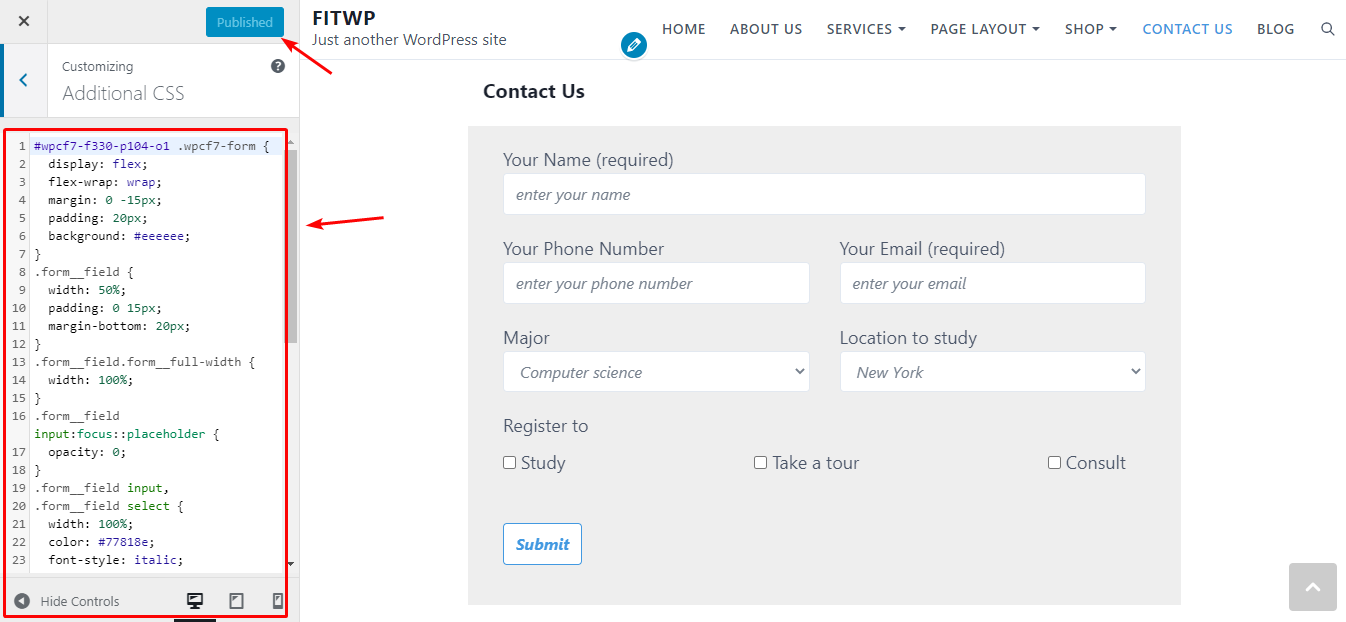Viewport: 1346px width, 622px height.
Task: Go to the Blog menu item
Action: tap(1275, 29)
